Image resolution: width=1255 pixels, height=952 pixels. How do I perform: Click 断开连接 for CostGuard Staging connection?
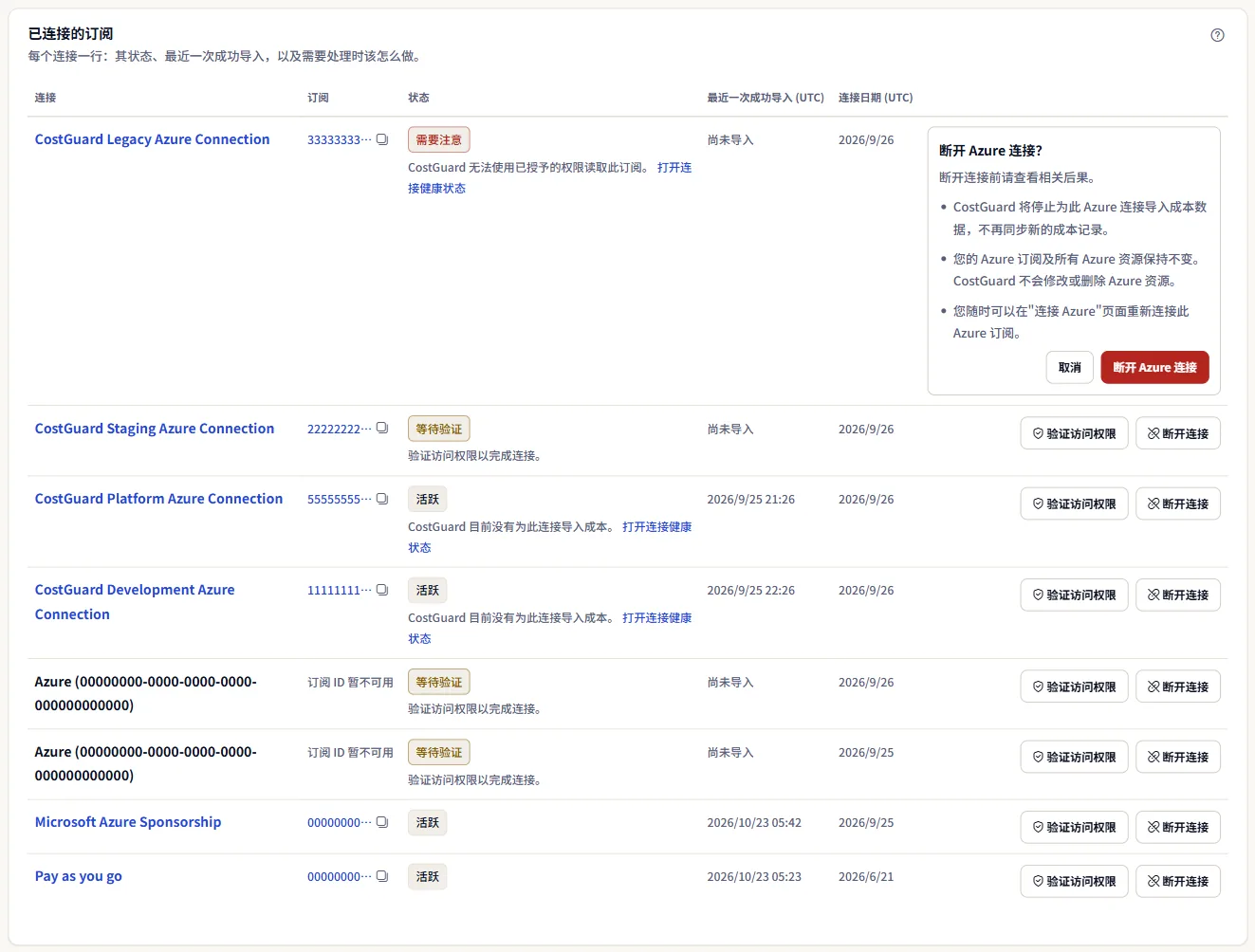(x=1178, y=433)
